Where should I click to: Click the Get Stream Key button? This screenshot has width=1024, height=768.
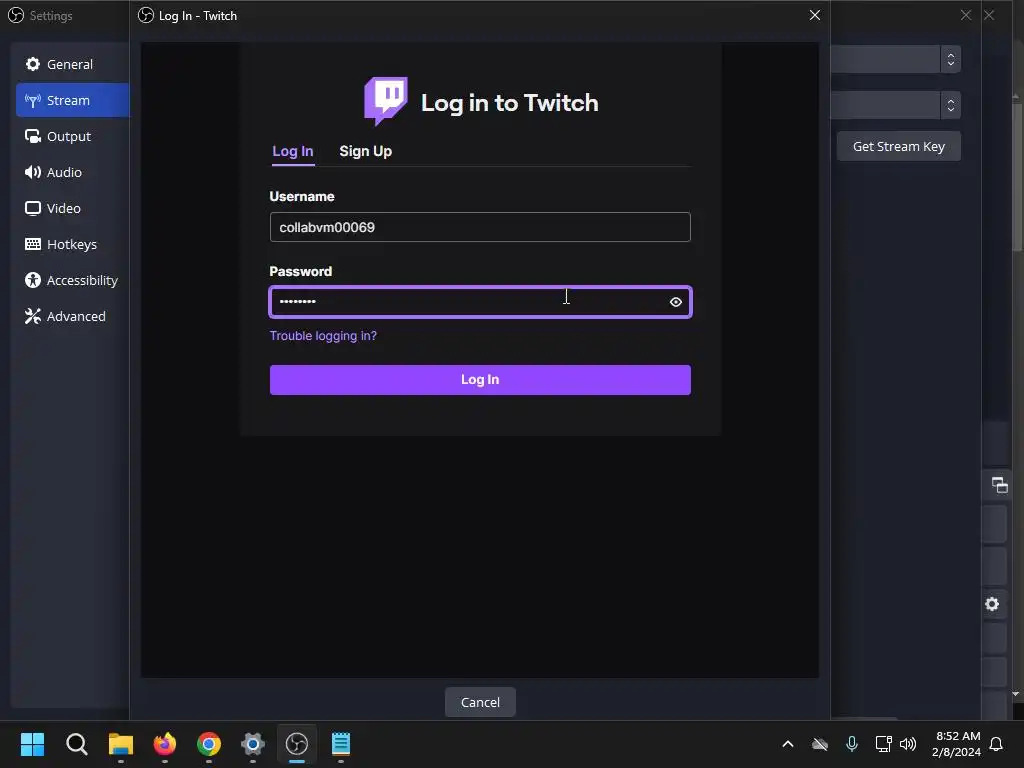[x=899, y=146]
